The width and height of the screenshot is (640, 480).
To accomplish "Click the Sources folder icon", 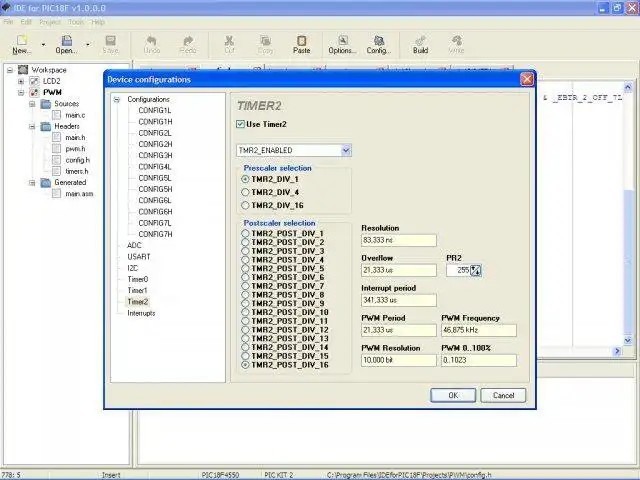I will point(46,104).
